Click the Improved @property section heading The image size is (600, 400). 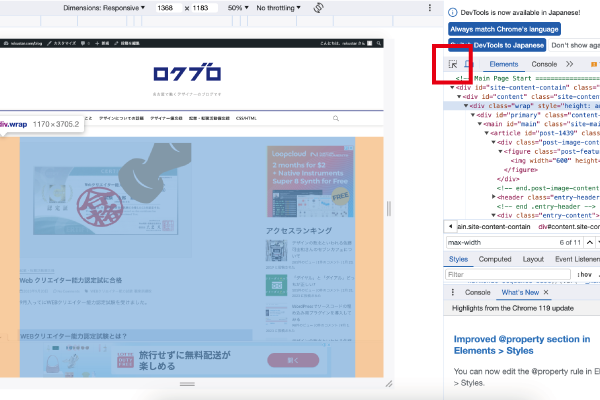click(522, 345)
